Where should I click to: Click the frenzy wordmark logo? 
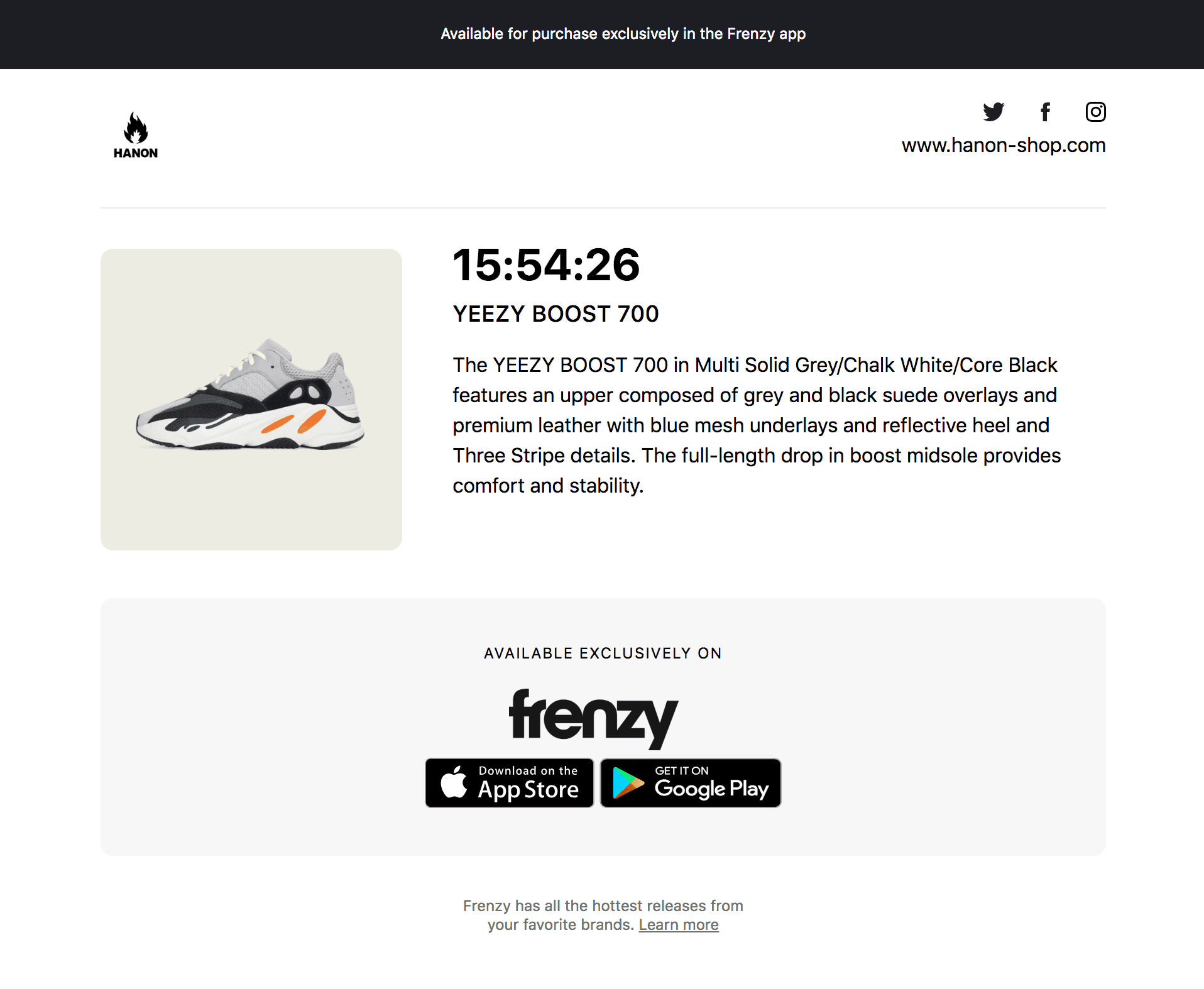coord(593,718)
